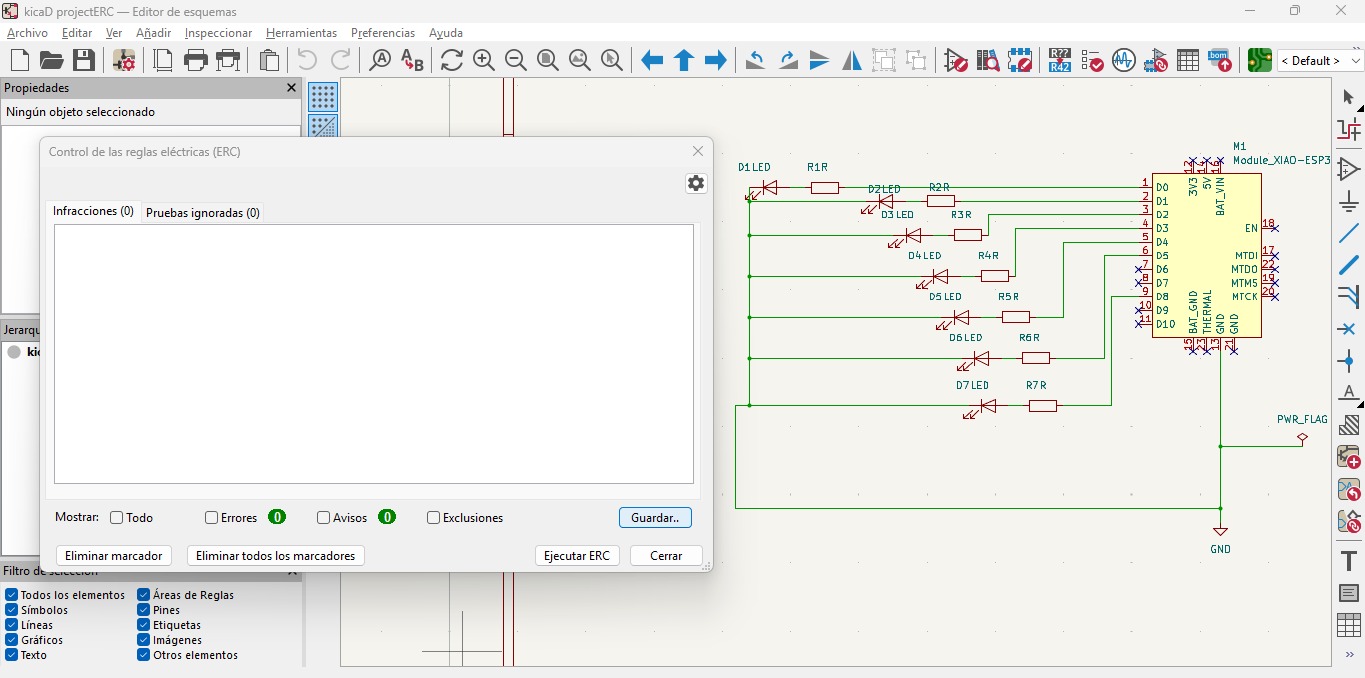Viewport: 1365px width, 678px height.
Task: Pick the draw bus tool
Action: click(x=1348, y=264)
